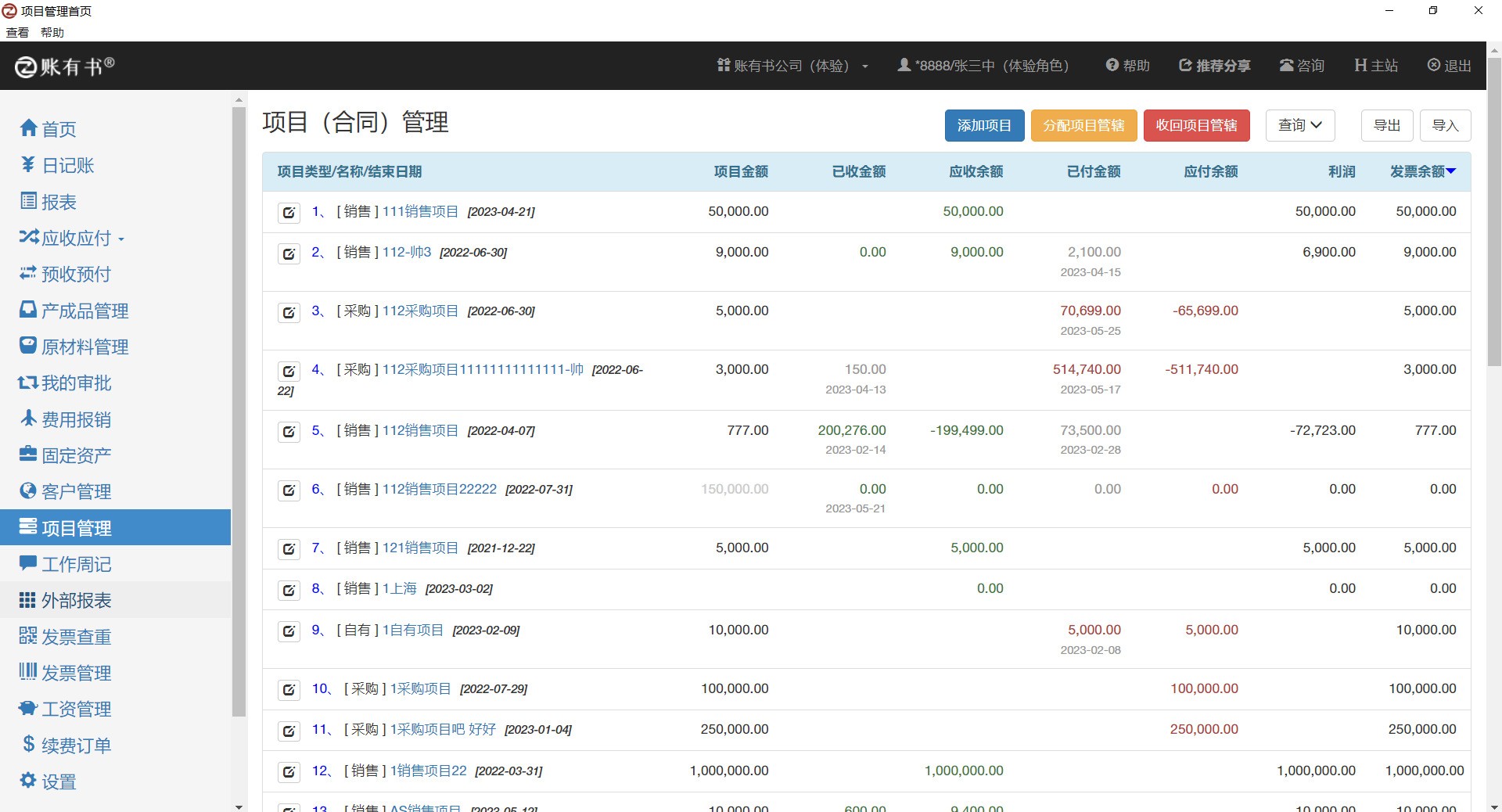Open 工资管理 in the sidebar
The width and height of the screenshot is (1502, 812).
(66, 709)
